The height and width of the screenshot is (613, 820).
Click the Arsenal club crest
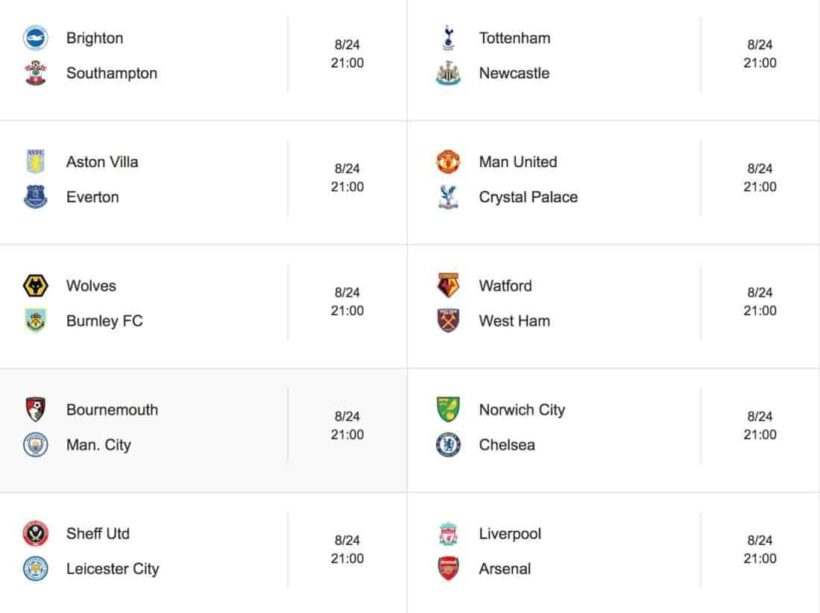click(447, 569)
